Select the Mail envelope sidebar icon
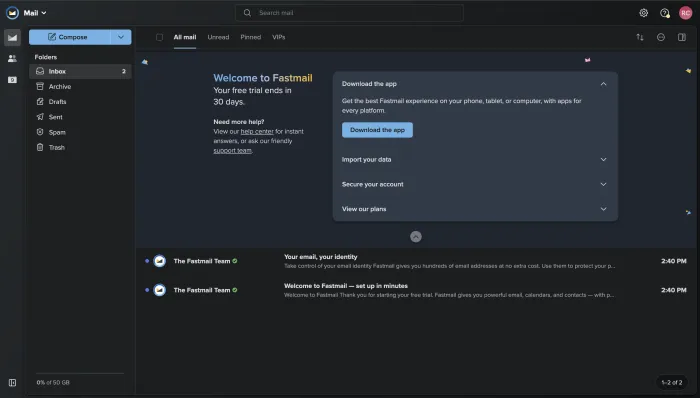700x398 pixels. point(12,37)
